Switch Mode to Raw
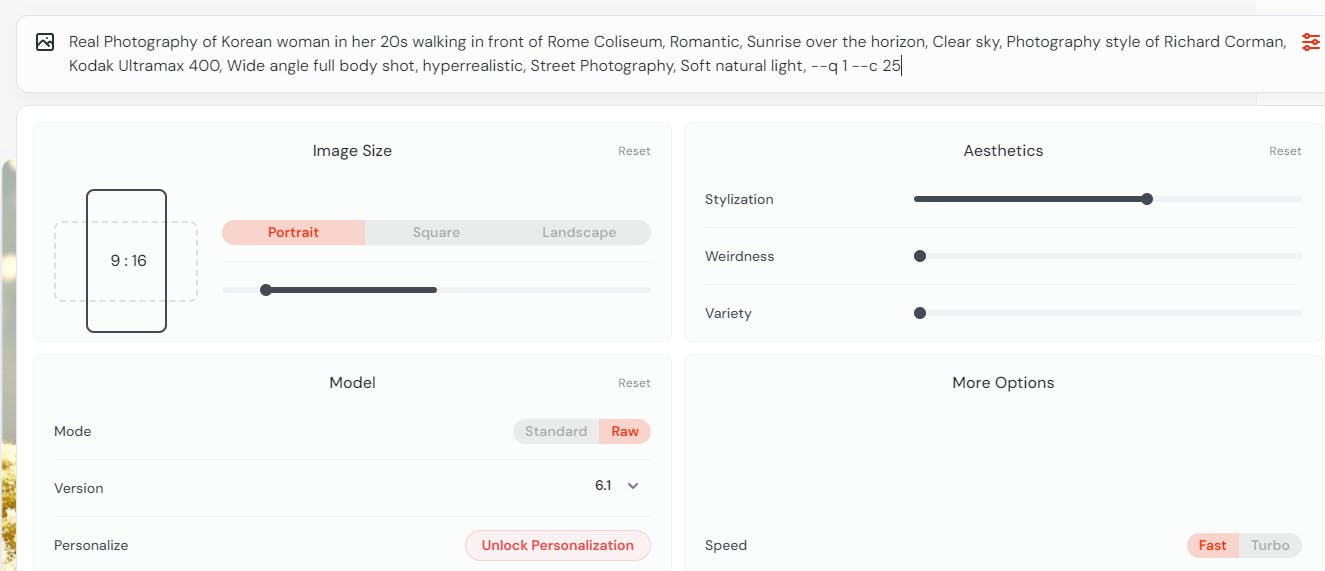Viewport: 1325px width, 571px height. 625,432
